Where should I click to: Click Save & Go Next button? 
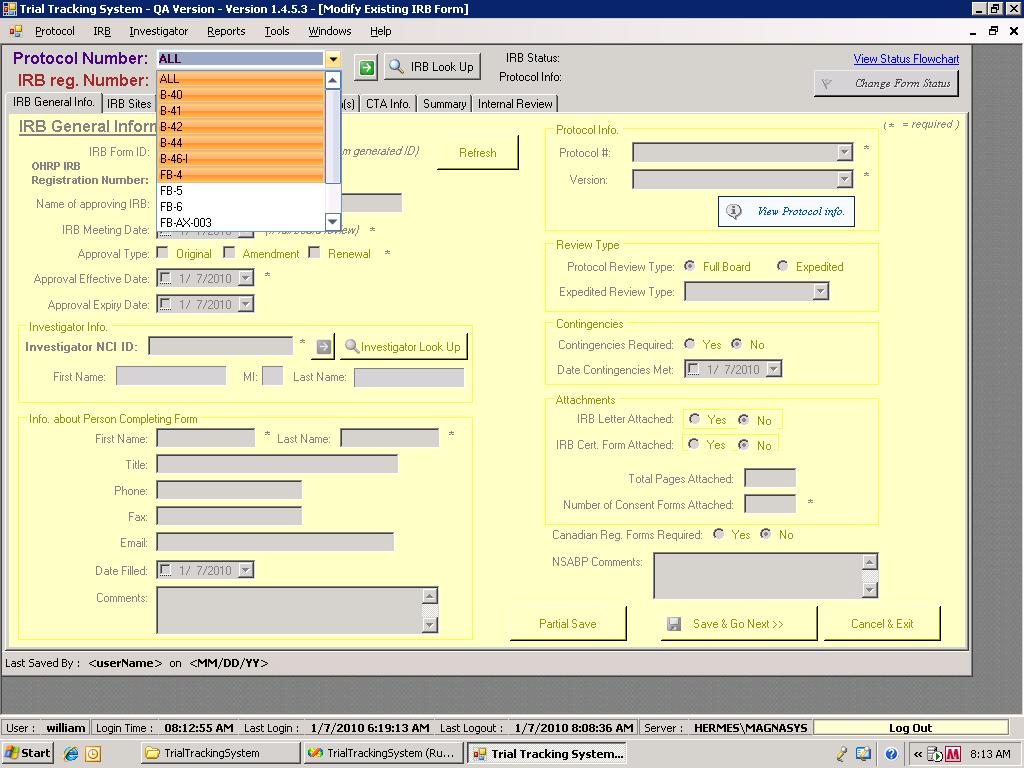point(739,624)
